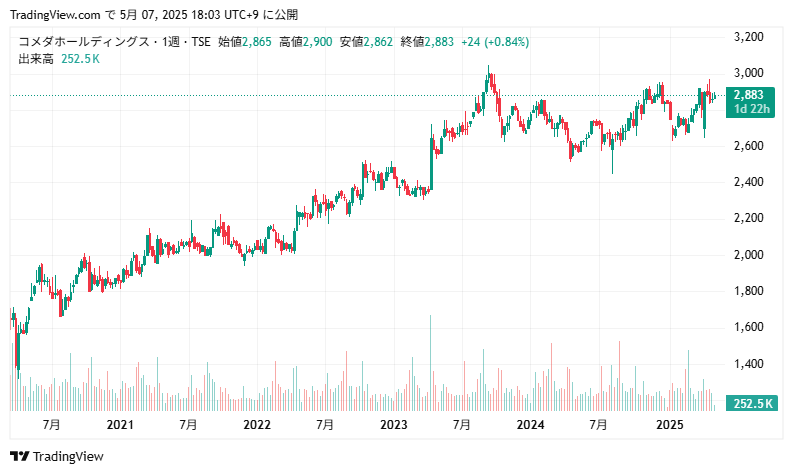Click the 2,600 price axis label

click(x=748, y=146)
